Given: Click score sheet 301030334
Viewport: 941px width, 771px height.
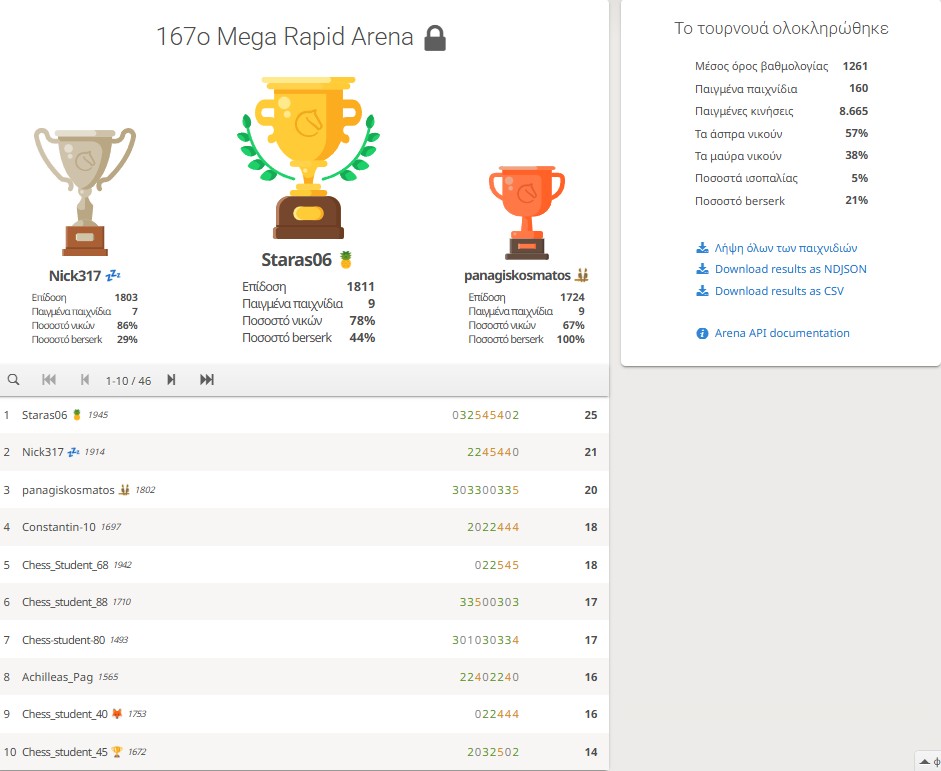Looking at the screenshot, I should tap(486, 640).
